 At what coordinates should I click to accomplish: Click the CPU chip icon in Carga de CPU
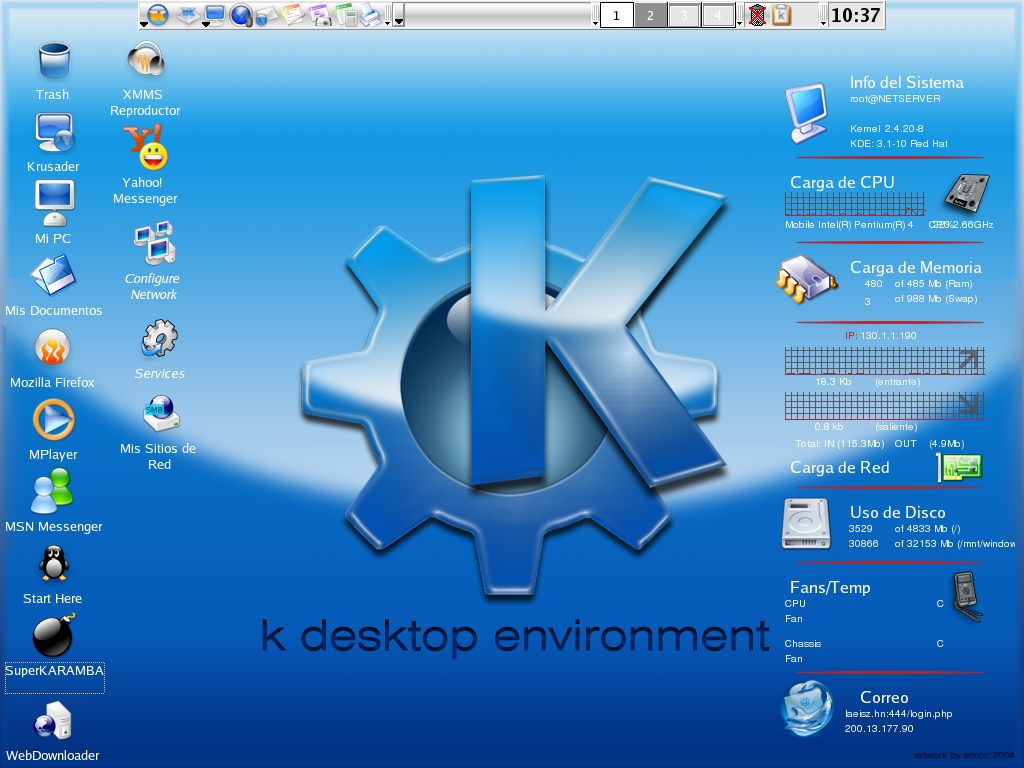pyautogui.click(x=967, y=193)
